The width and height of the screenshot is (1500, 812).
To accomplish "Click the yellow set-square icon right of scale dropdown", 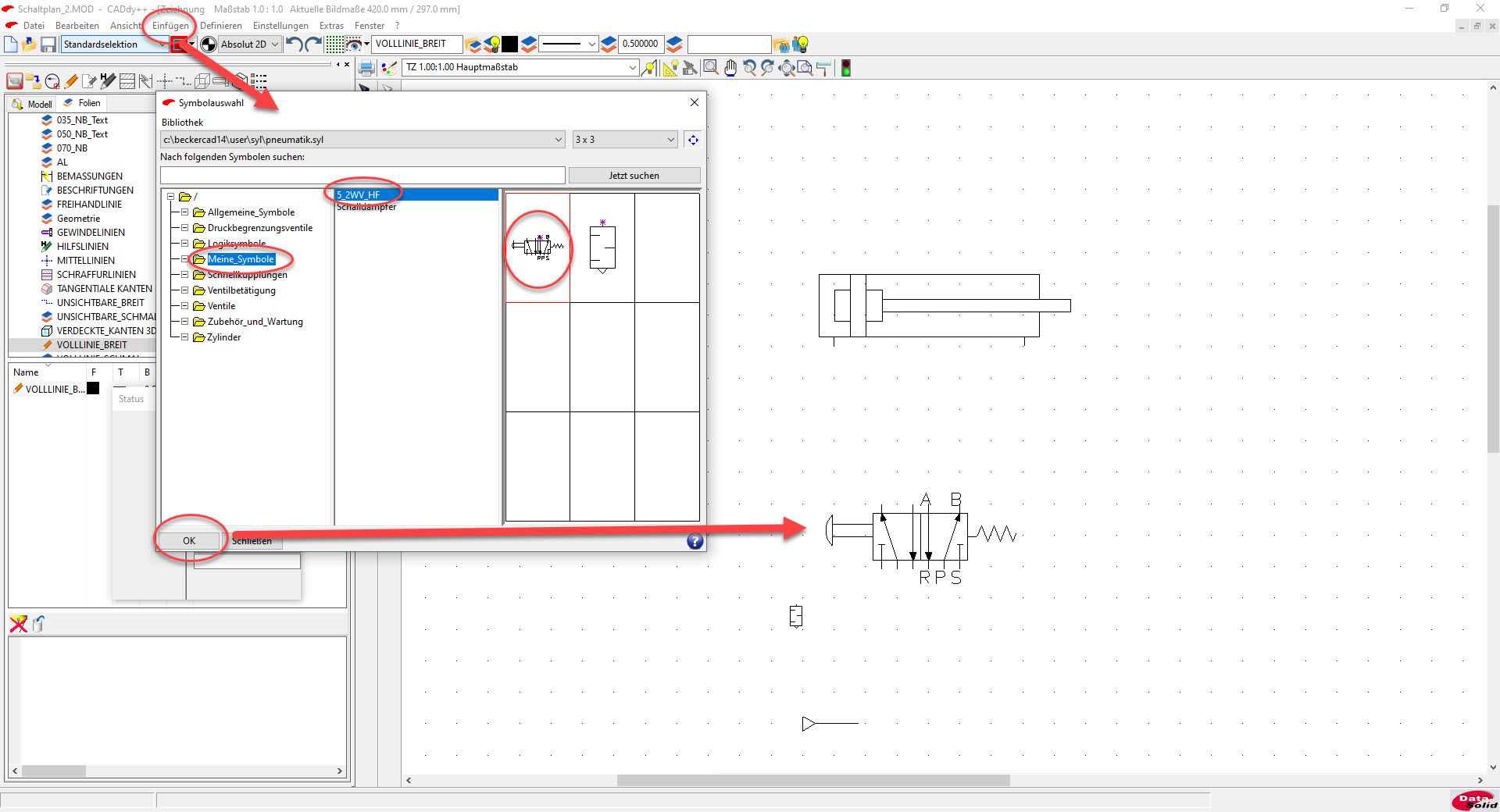I will 670,68.
